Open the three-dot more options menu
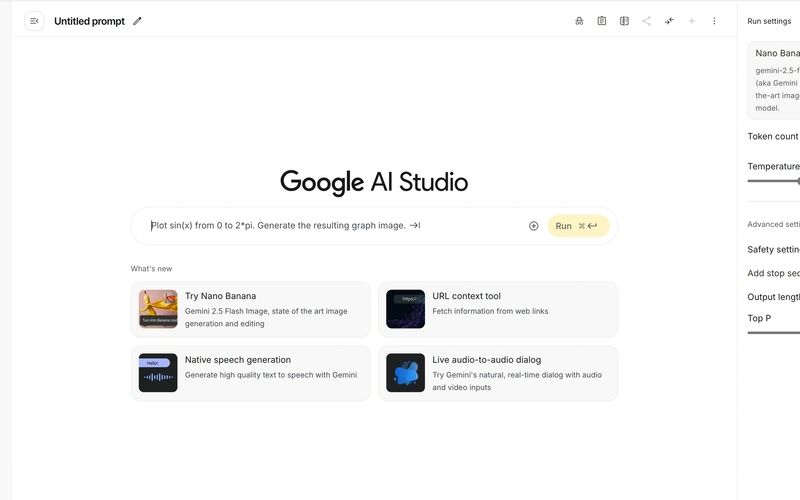This screenshot has width=800, height=500. coord(714,21)
